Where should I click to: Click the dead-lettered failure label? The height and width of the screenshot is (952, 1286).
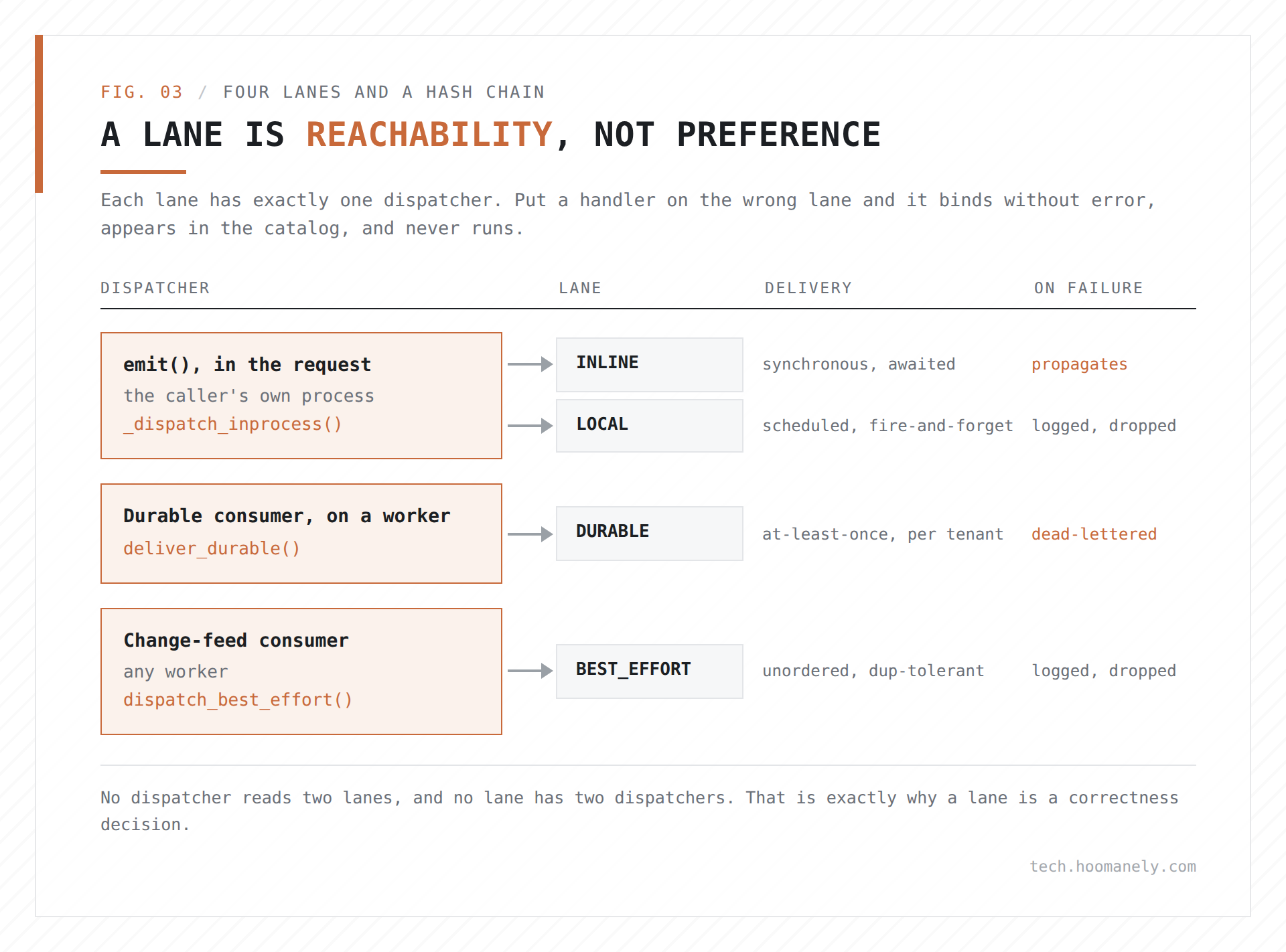(1094, 534)
